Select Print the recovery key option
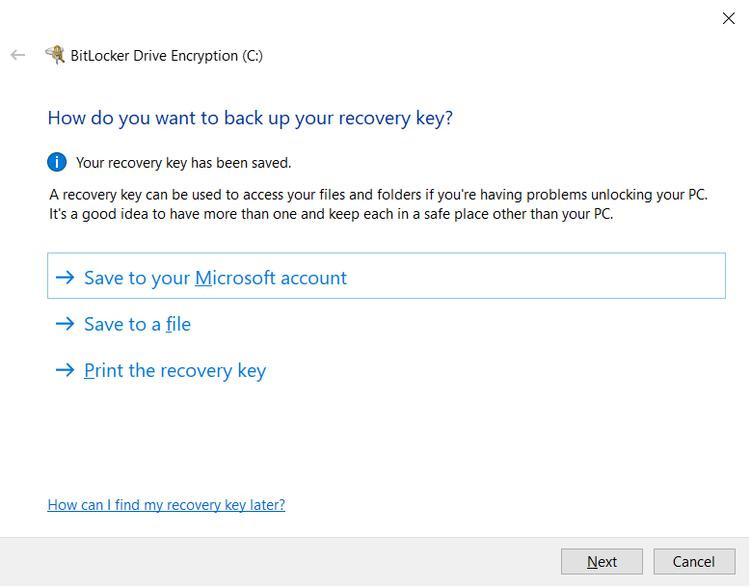750x587 pixels. pyautogui.click(x=175, y=370)
